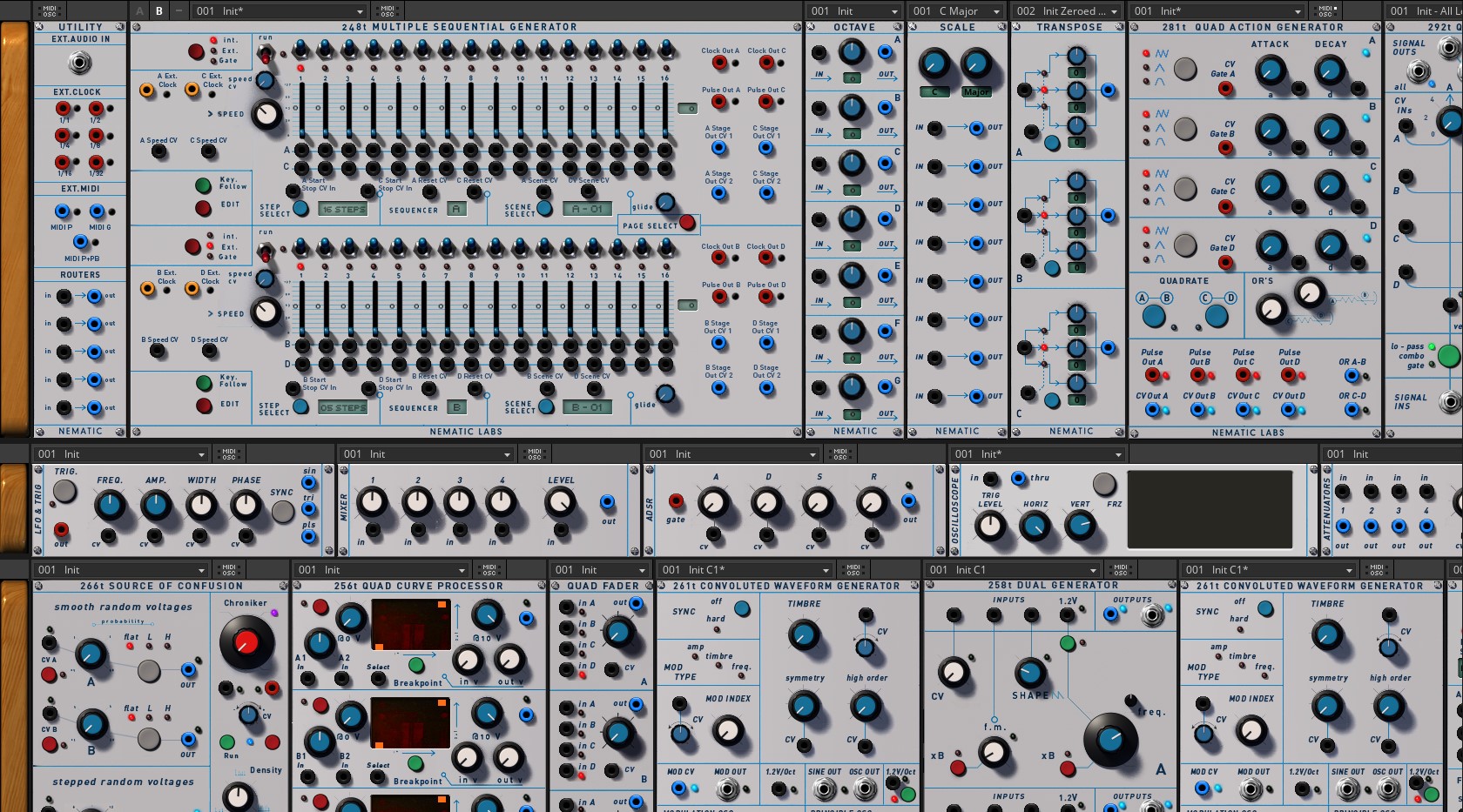Toggle the Oscilloscope FRZ button
The height and width of the screenshot is (812, 1463).
coord(1104,483)
